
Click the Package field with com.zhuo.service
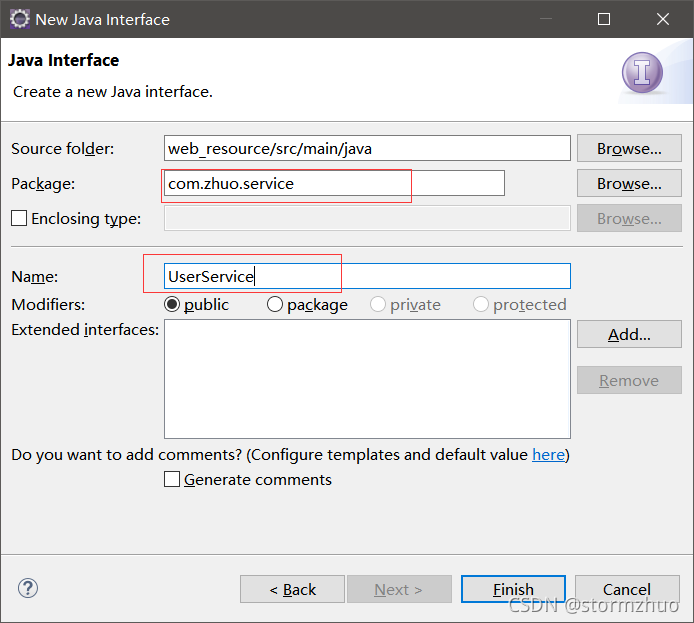click(x=334, y=183)
